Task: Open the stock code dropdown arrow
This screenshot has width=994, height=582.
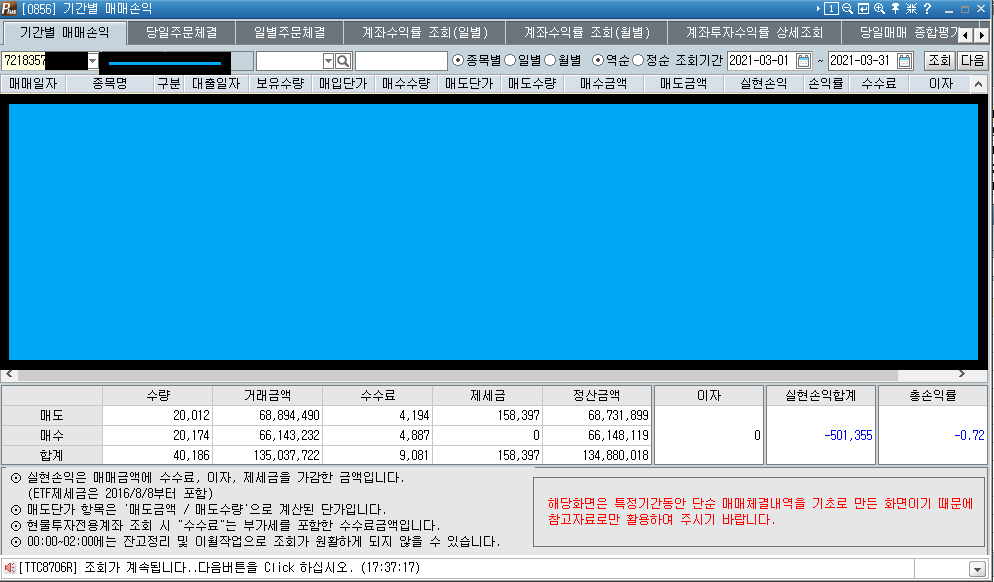Action: click(328, 61)
